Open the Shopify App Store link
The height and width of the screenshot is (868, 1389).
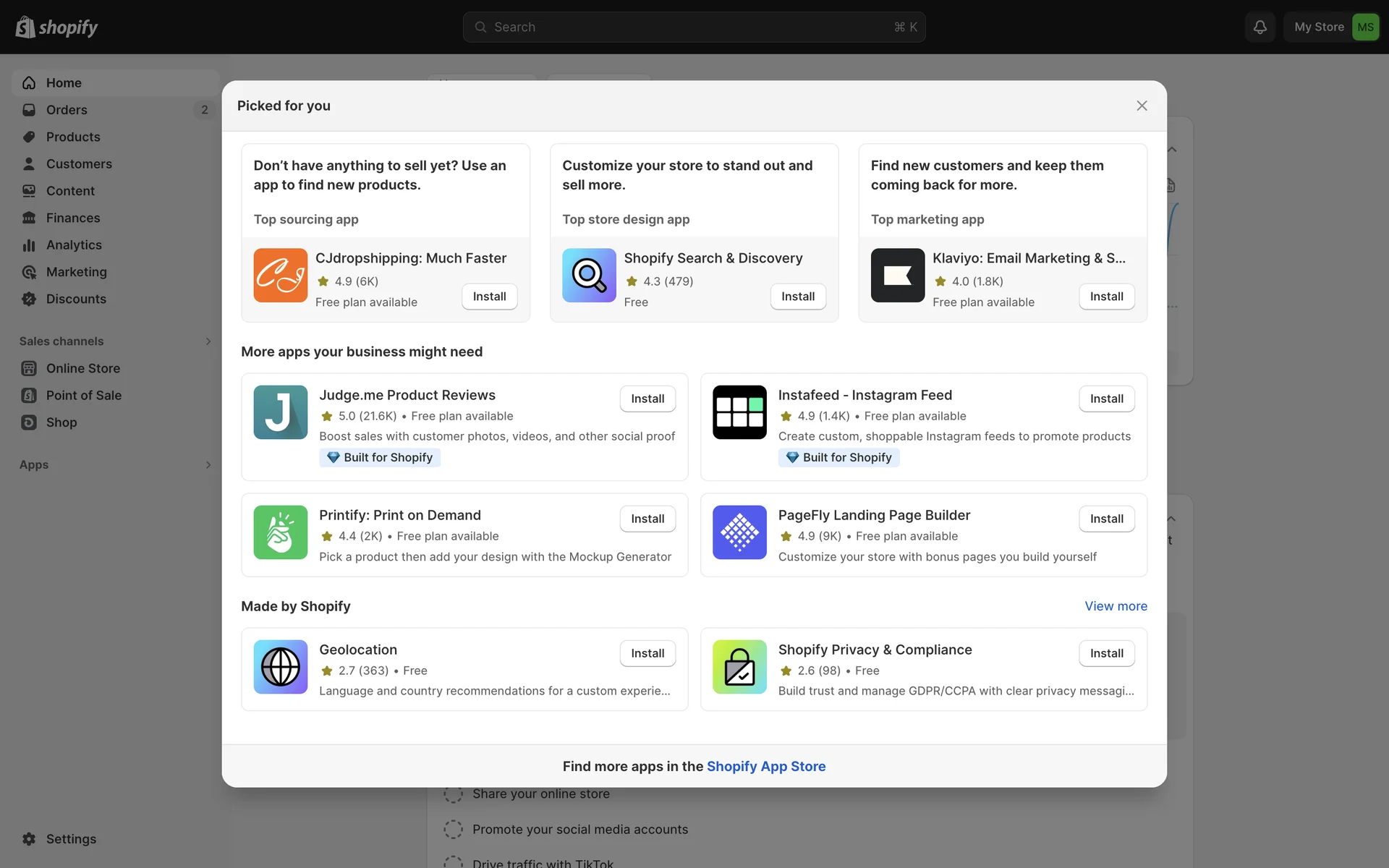(x=765, y=766)
